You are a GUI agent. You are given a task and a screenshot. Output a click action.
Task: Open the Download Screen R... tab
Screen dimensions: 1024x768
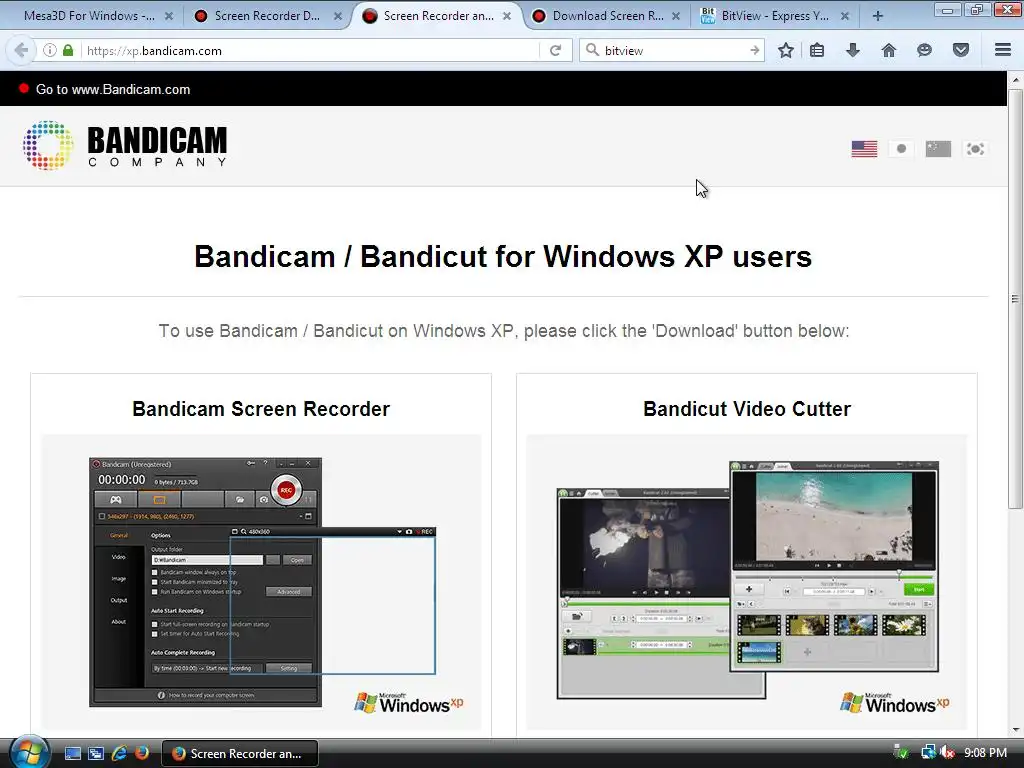click(607, 16)
